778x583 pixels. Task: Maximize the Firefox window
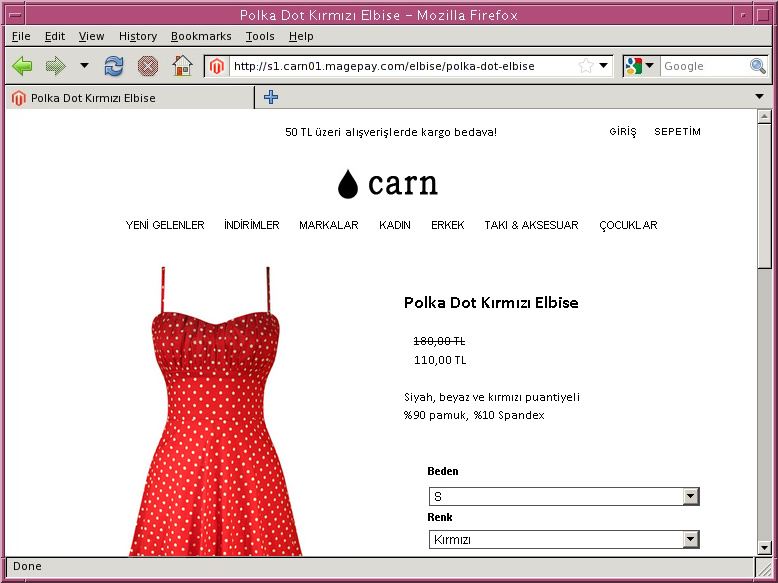point(763,15)
